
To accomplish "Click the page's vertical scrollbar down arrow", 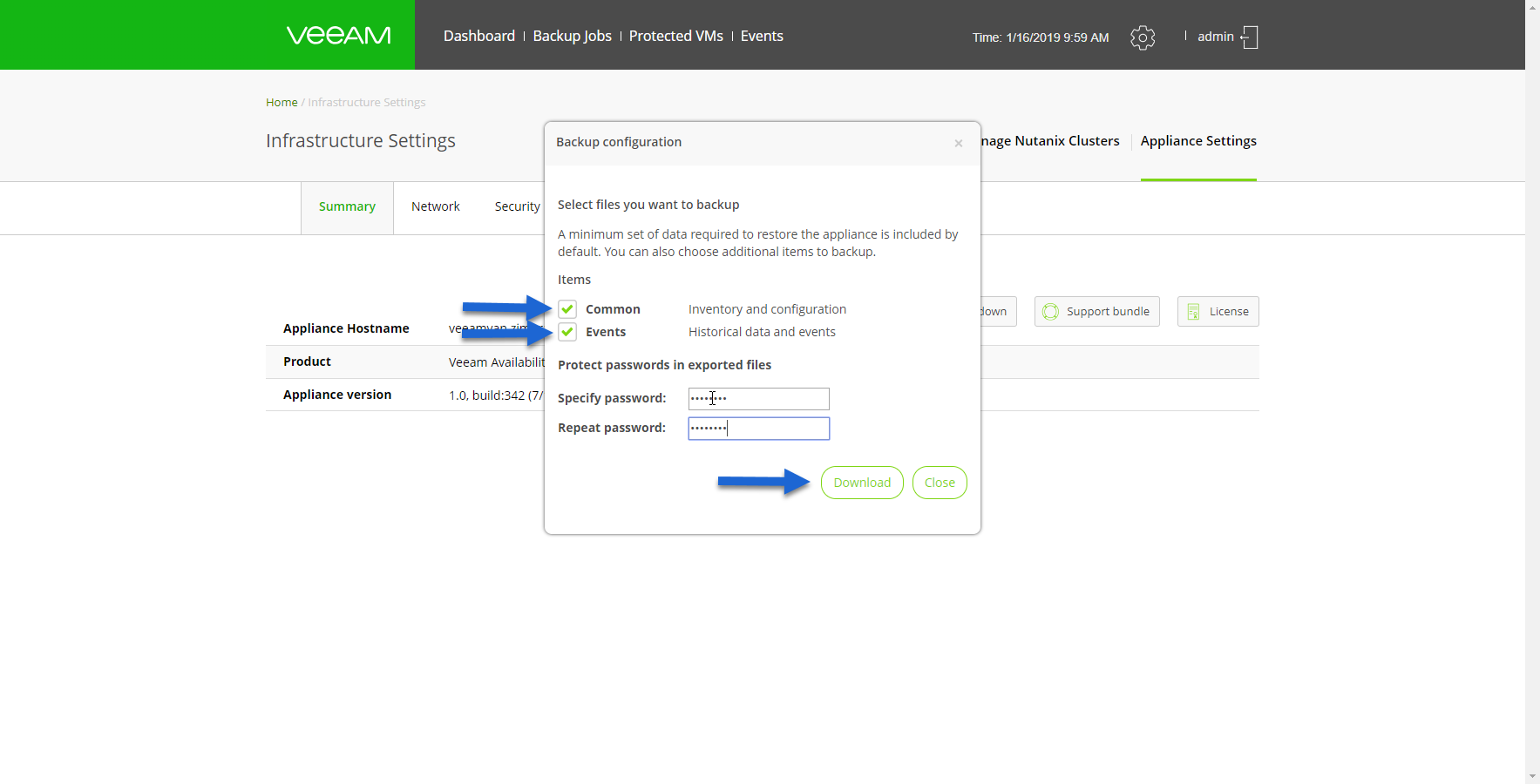I will pos(1532,776).
